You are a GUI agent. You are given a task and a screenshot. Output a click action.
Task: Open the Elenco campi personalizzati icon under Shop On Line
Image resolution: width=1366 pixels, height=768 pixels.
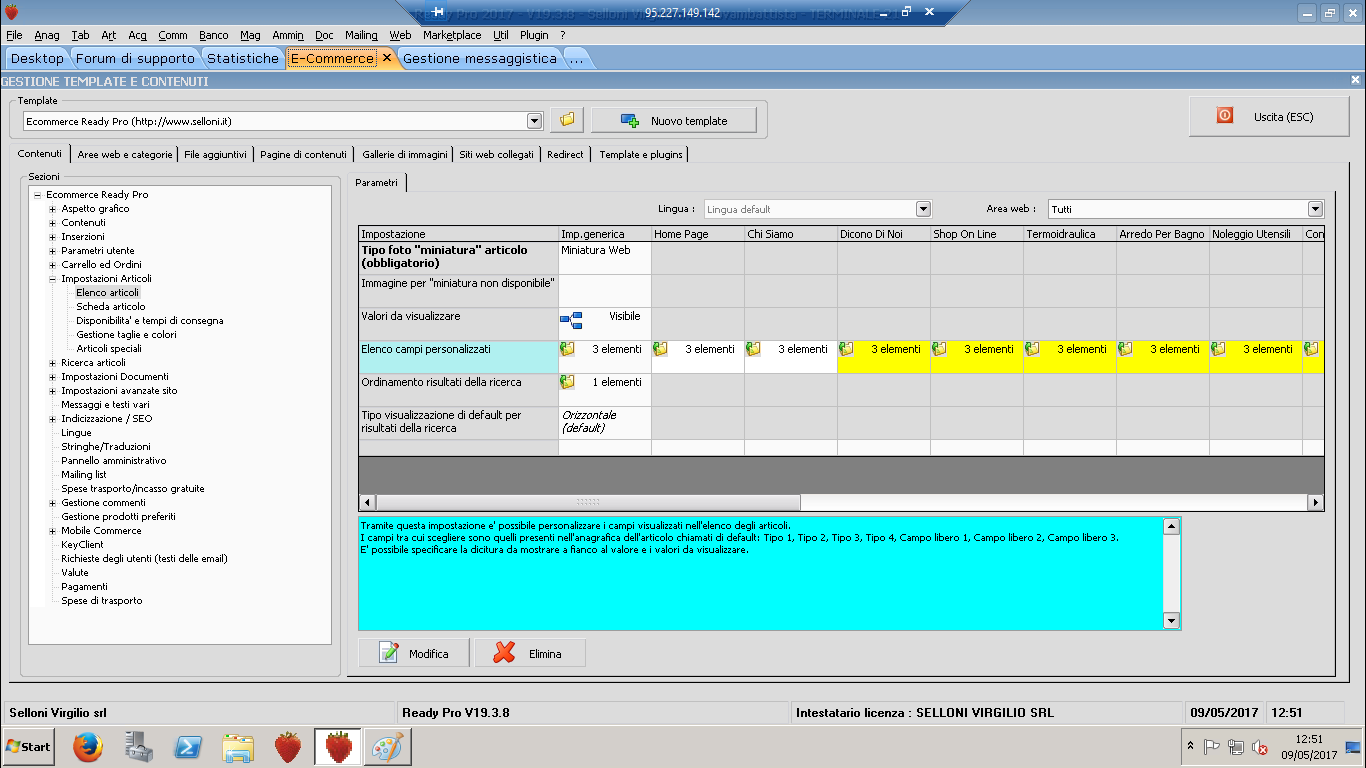click(940, 349)
